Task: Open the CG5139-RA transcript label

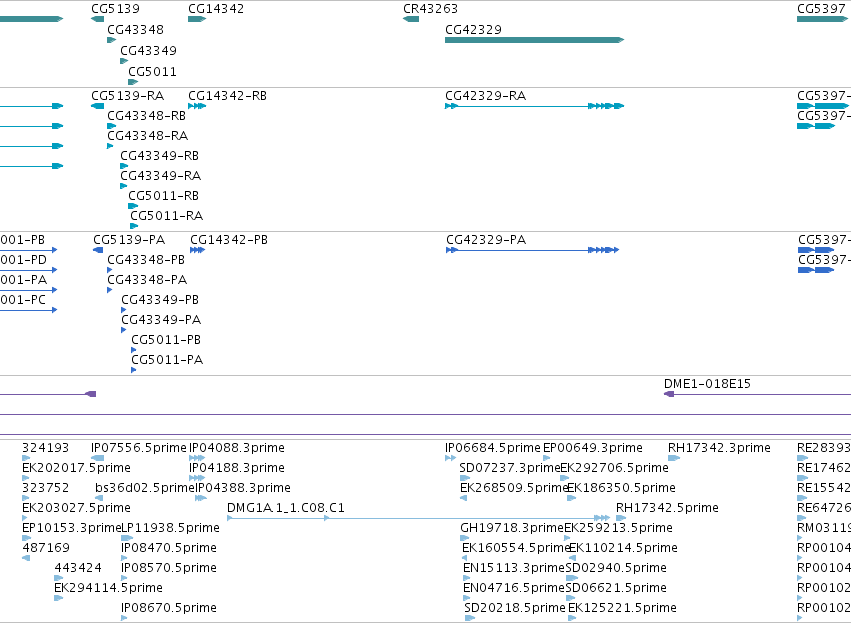Action: [x=128, y=96]
